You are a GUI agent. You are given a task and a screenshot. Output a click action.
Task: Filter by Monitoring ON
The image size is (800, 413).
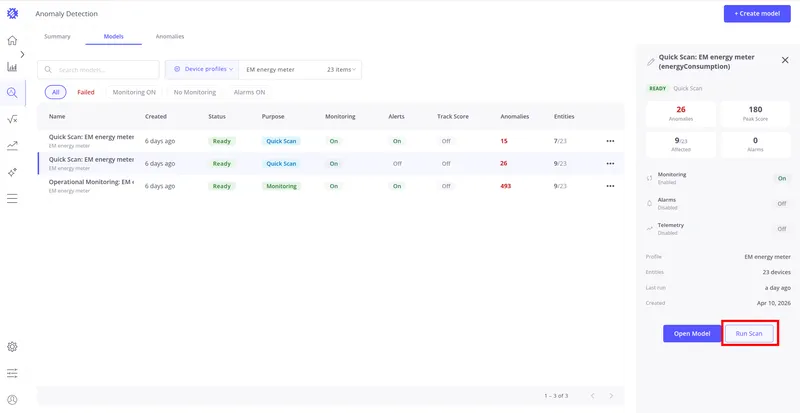point(134,92)
